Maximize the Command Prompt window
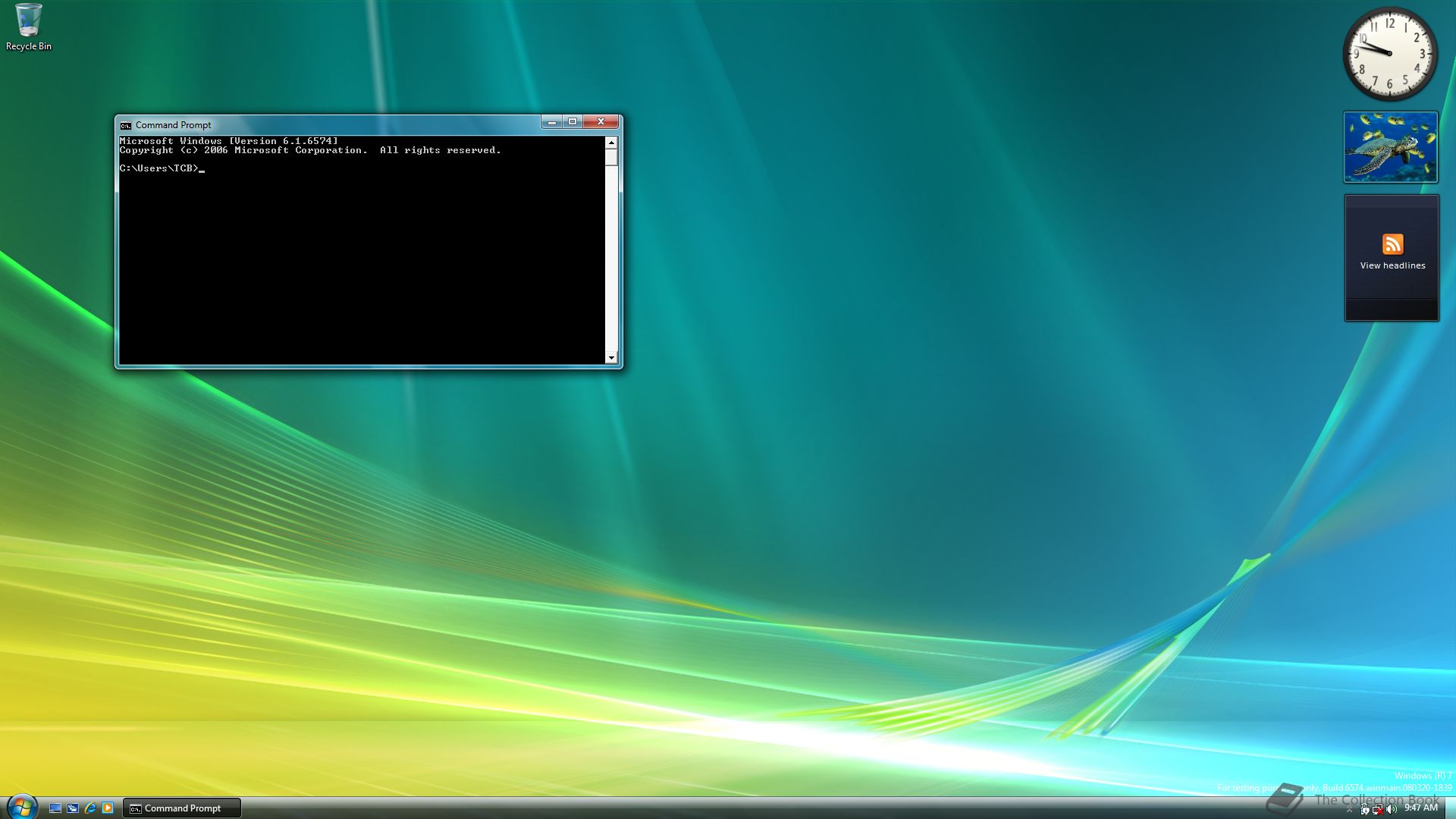The image size is (1456, 819). 573,121
